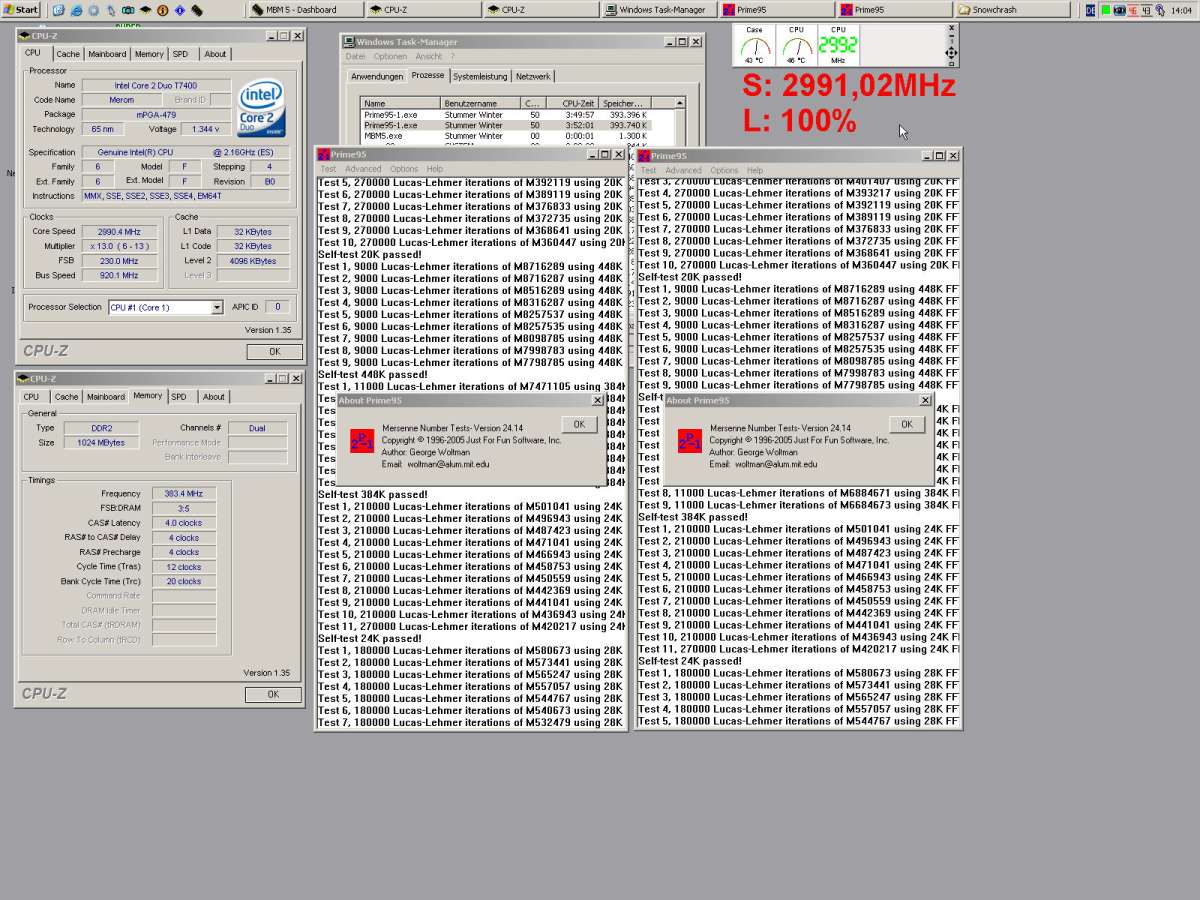Image resolution: width=1200 pixels, height=900 pixels.
Task: Switch to the Systemleistung tab in Task-Manager
Action: click(480, 77)
